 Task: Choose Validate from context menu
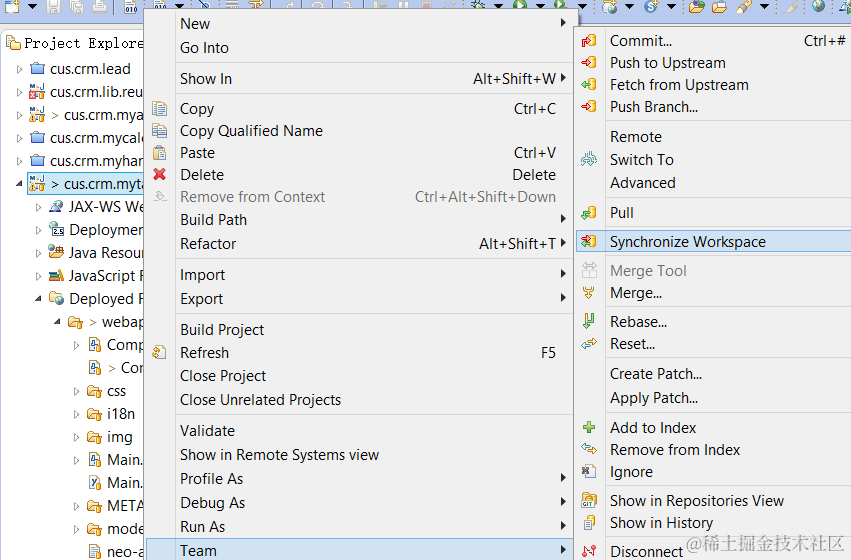[374, 430]
